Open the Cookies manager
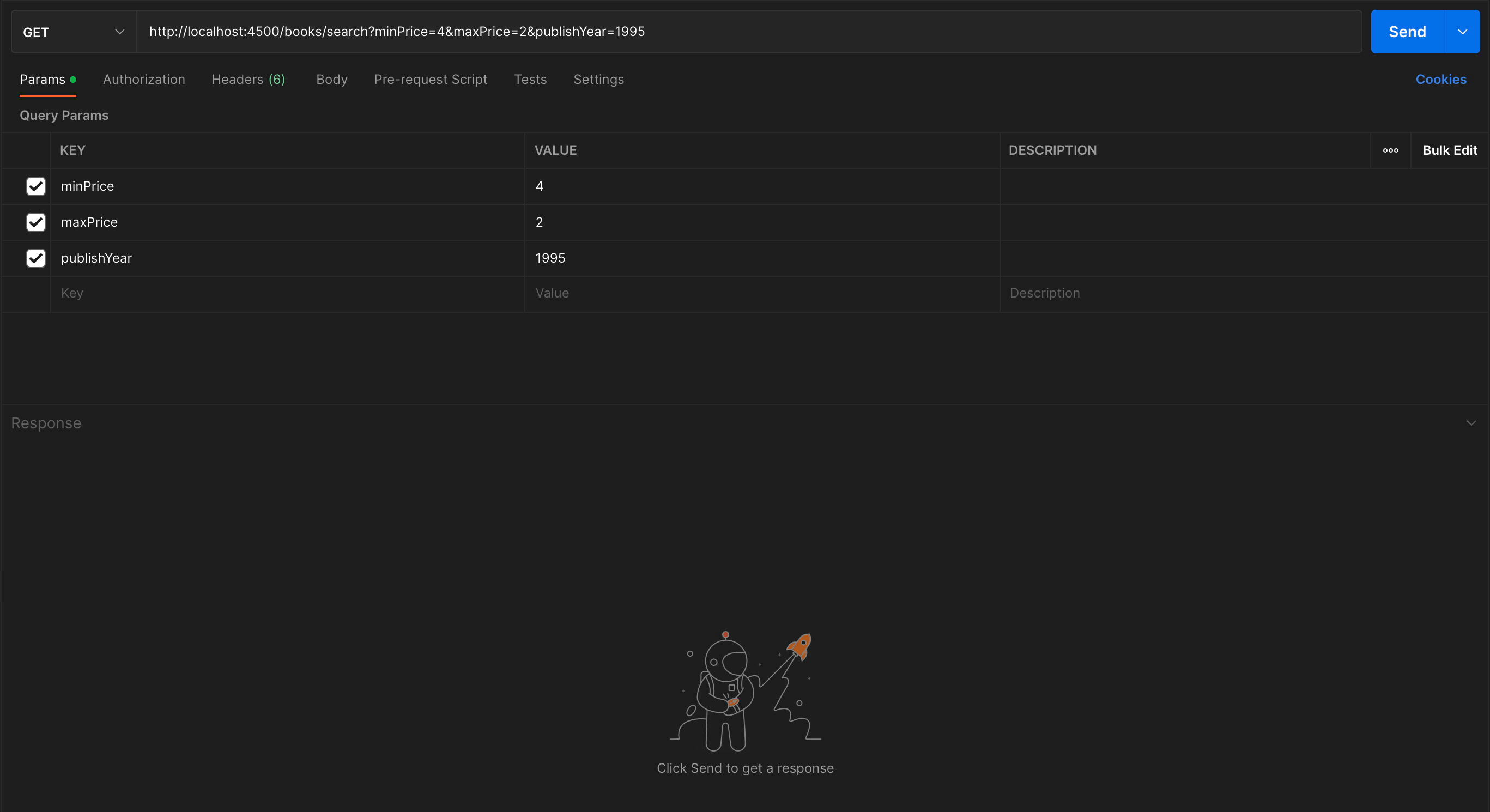This screenshot has width=1490, height=812. click(1441, 79)
